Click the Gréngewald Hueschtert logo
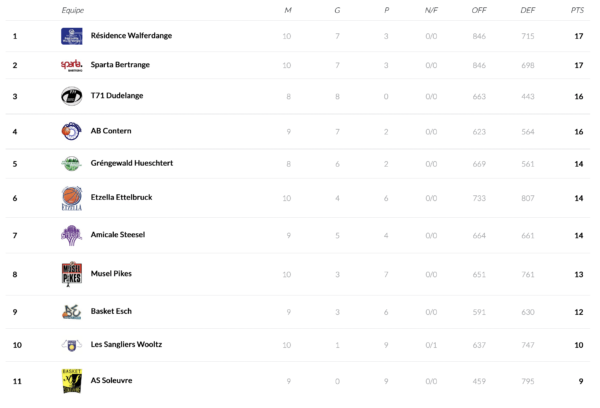The image size is (600, 408). pos(71,164)
